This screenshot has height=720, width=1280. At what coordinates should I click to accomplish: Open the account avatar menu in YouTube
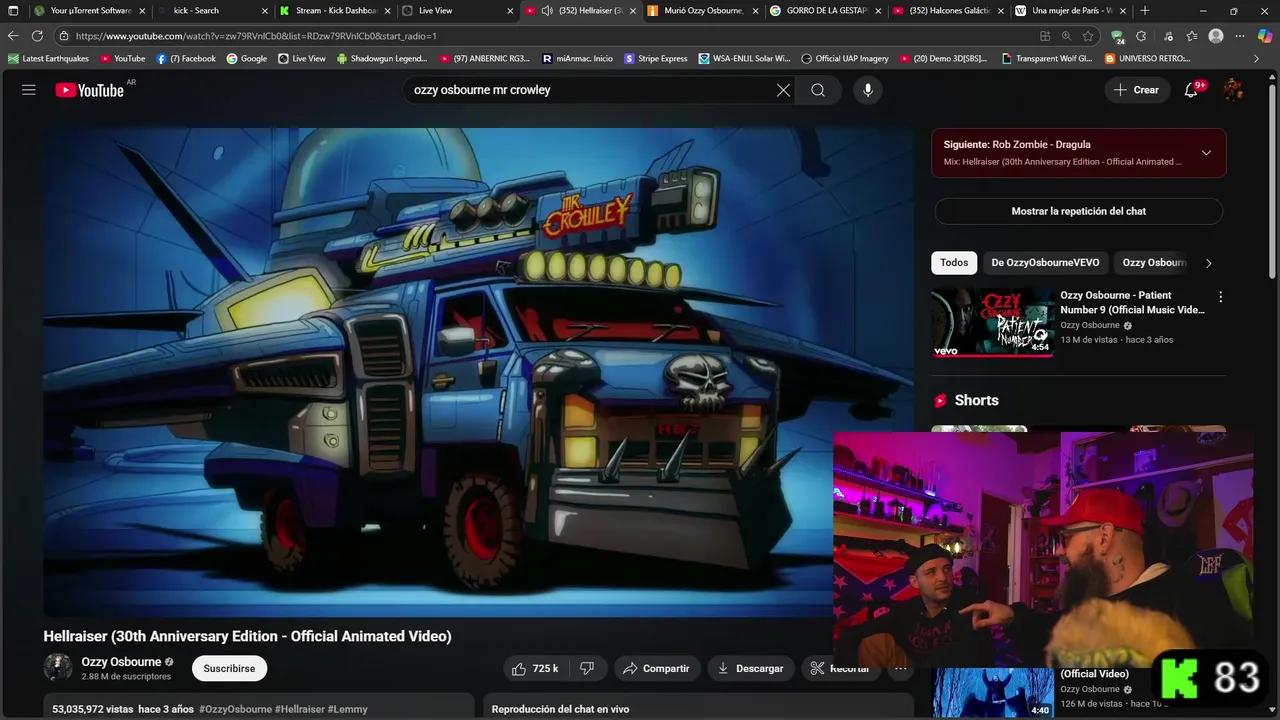click(x=1233, y=90)
